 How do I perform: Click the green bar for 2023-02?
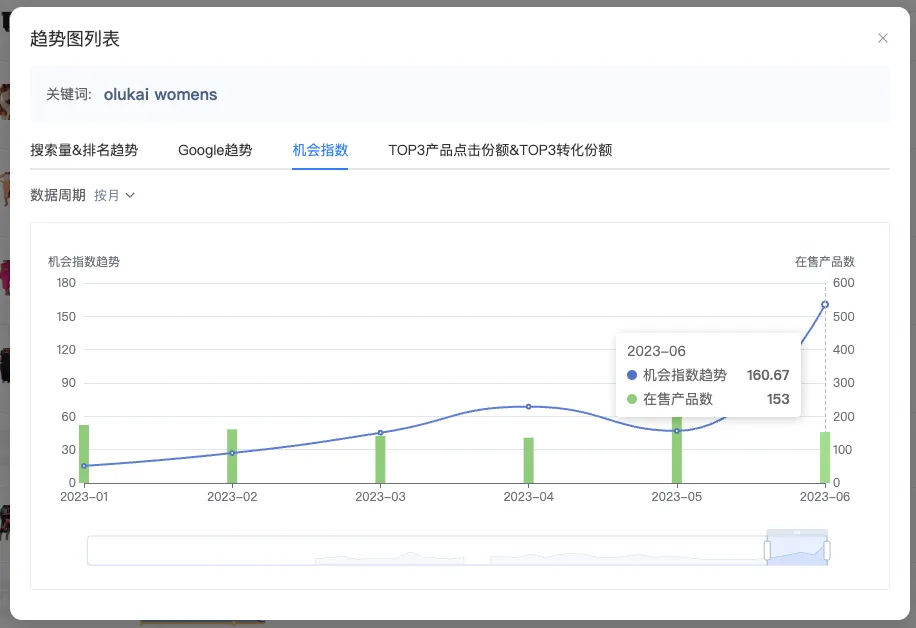232,456
